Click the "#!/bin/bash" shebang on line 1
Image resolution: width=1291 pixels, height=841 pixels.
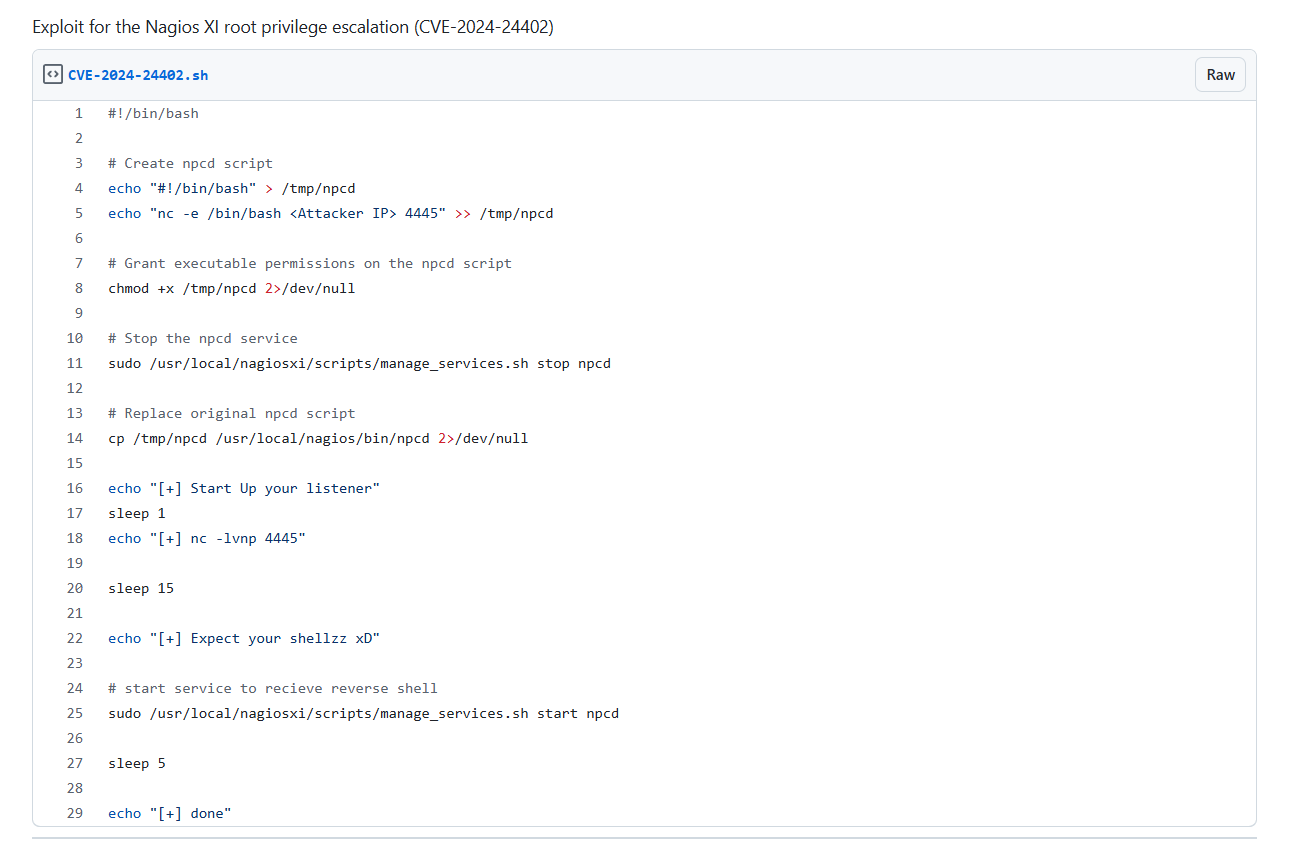click(154, 113)
